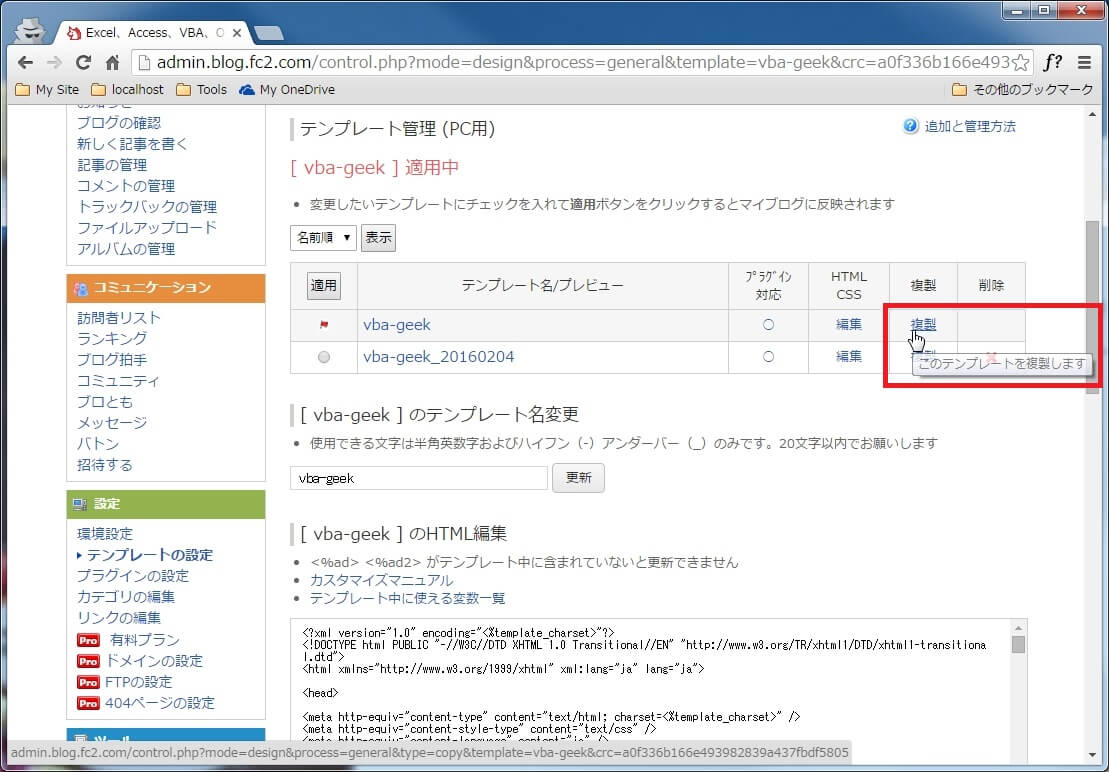
Task: Open プラグインの設定 in the sidebar
Action: coord(133,575)
